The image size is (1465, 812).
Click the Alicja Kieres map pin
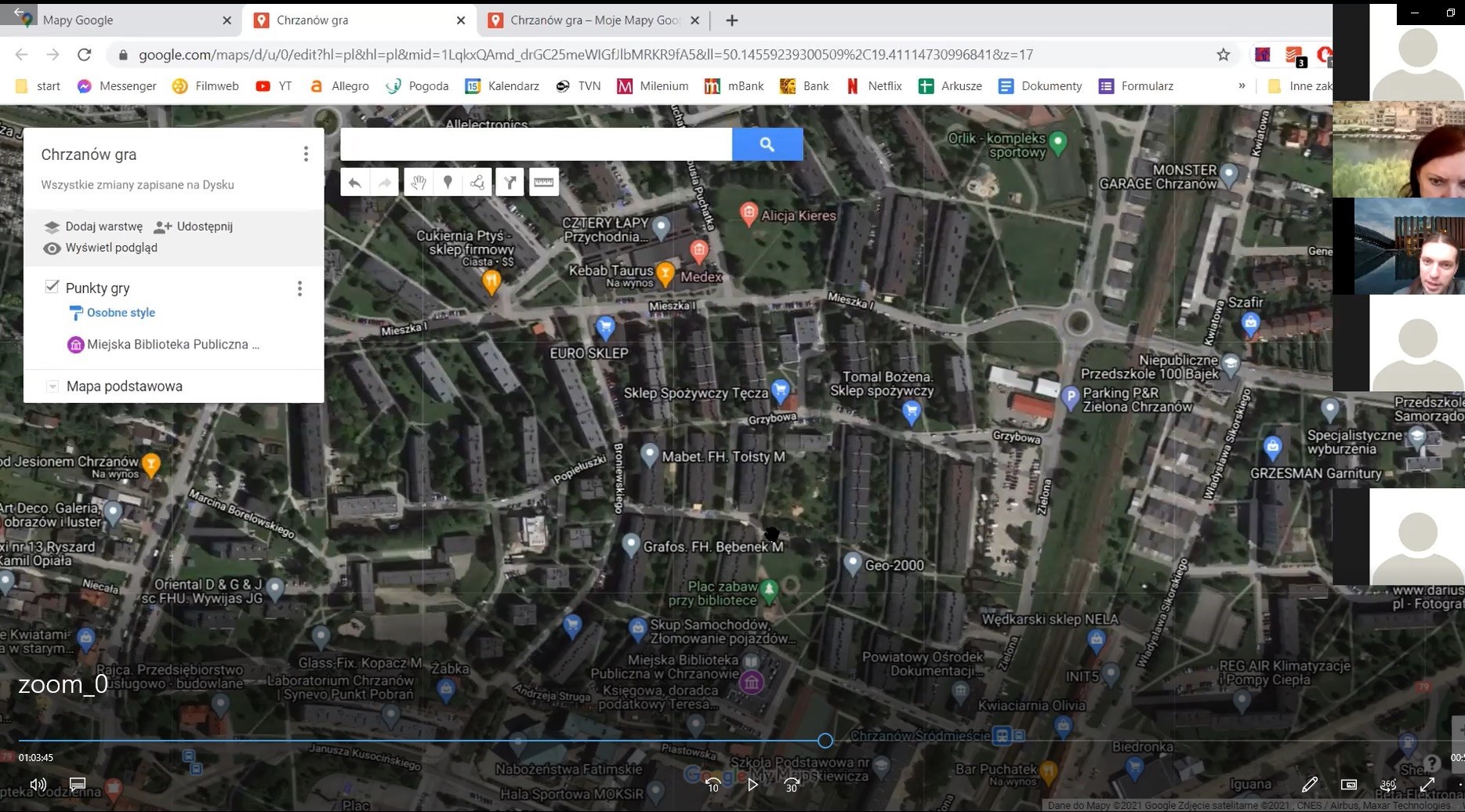point(749,214)
